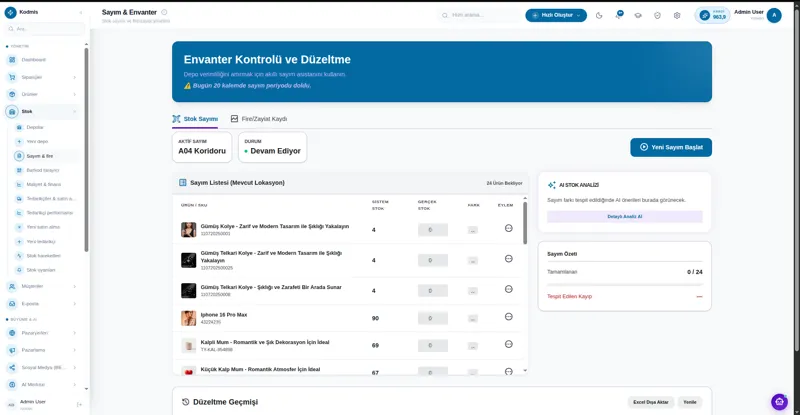Expand the Pazaryerleri submenu chevron
800x415 pixels.
tap(74, 333)
